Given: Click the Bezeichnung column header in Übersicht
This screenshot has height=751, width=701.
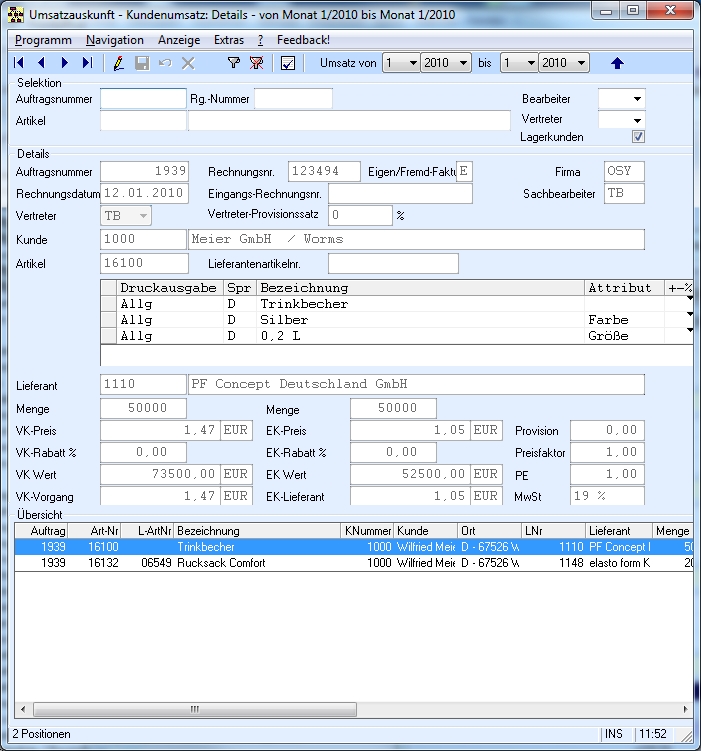Looking at the screenshot, I should (257, 530).
